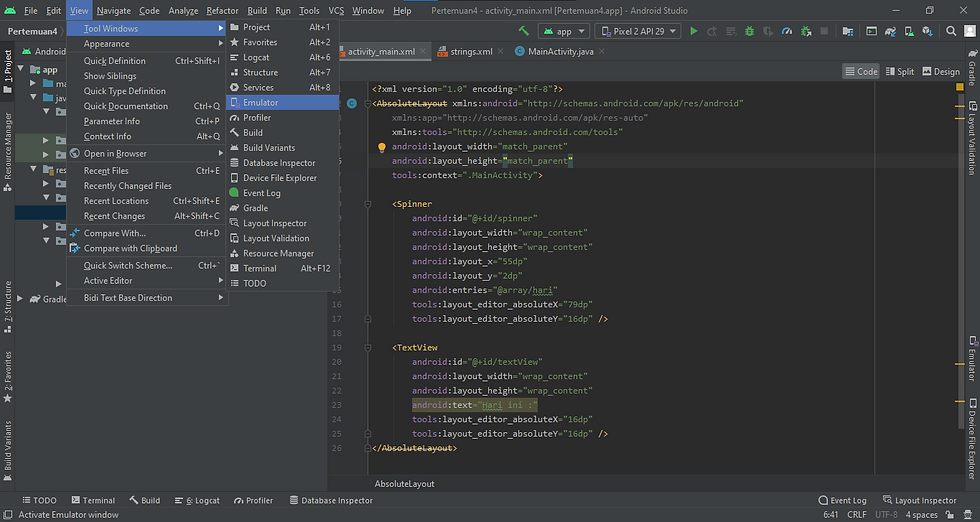
Task: Expand the Gradle Scripts tree node
Action: pyautogui.click(x=21, y=298)
